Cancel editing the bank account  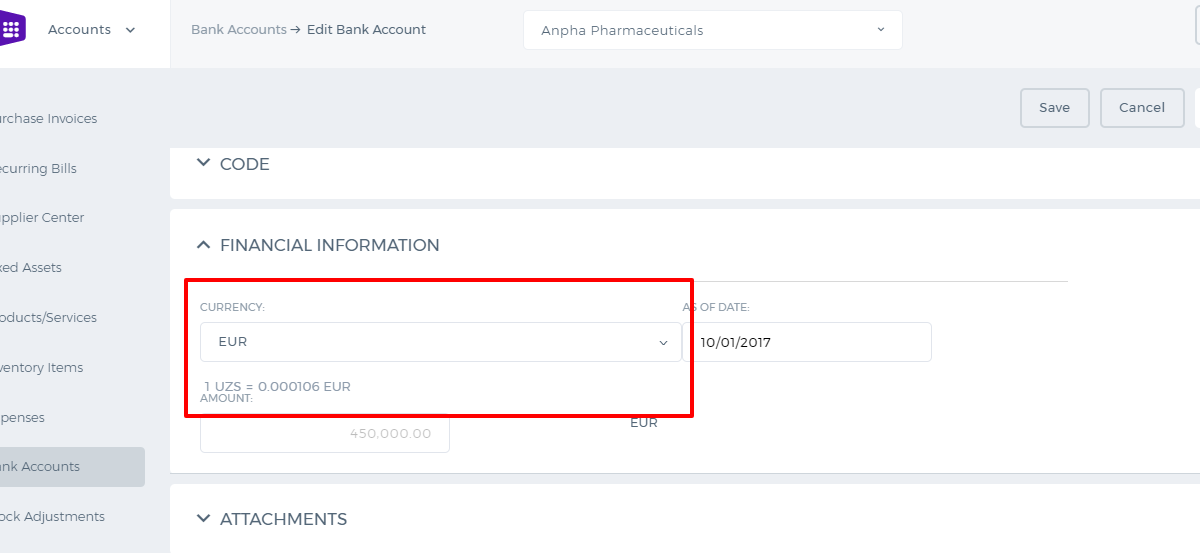(x=1142, y=108)
